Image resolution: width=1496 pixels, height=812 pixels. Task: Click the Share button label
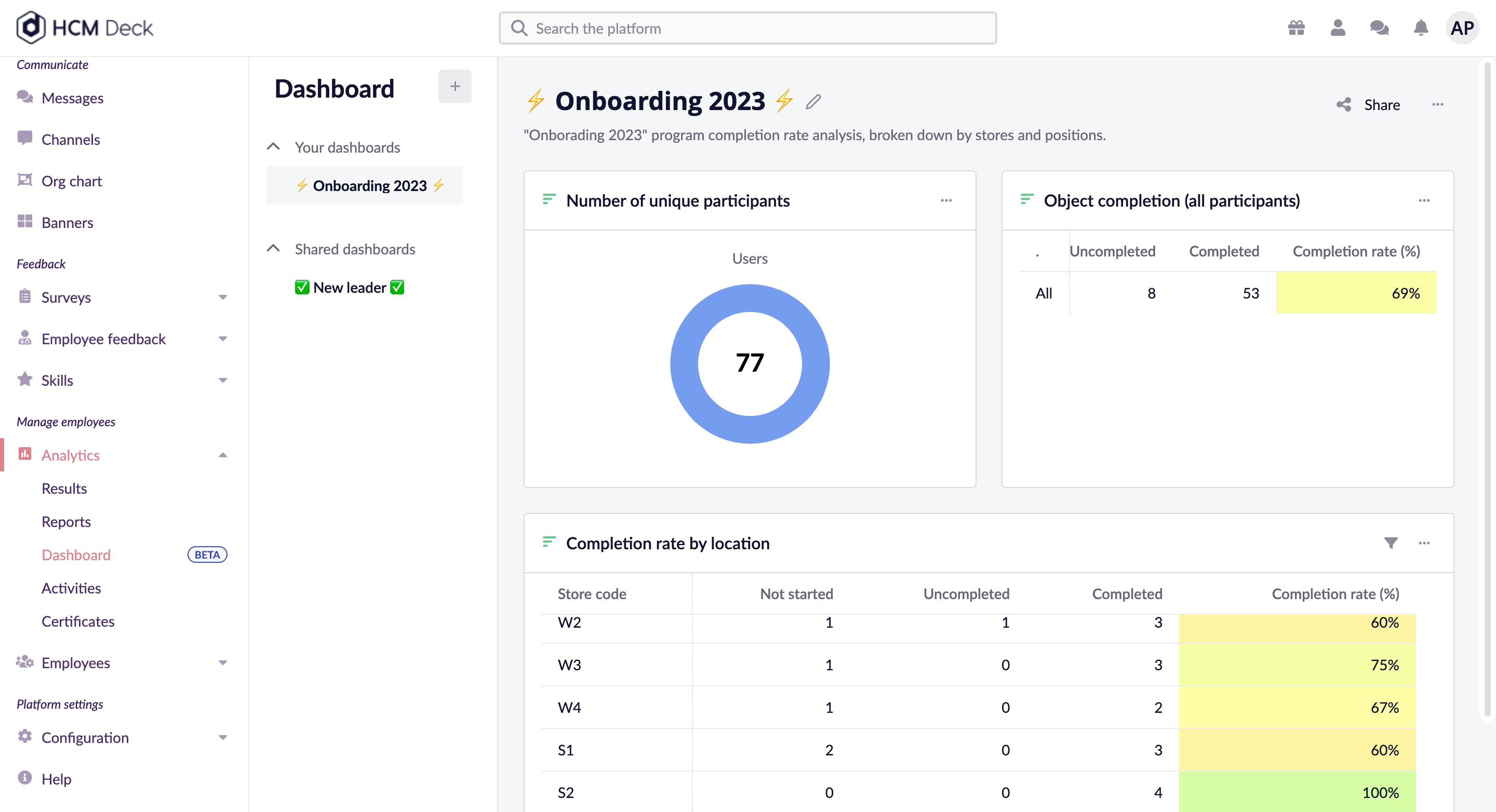tap(1382, 104)
